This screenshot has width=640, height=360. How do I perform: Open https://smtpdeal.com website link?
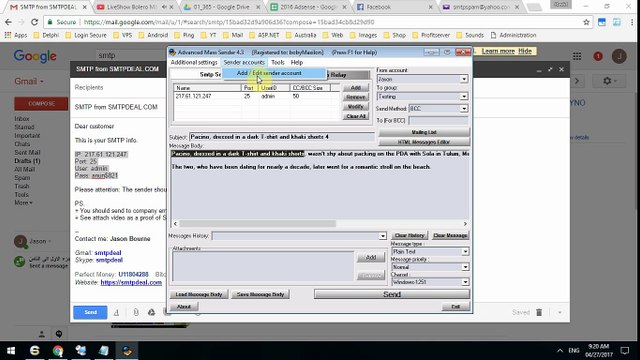pyautogui.click(x=131, y=282)
